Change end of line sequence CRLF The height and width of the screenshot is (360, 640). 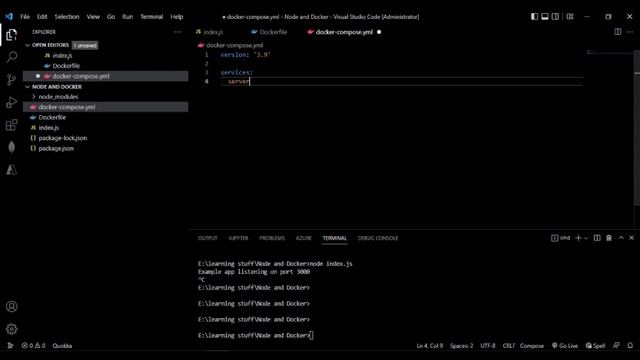tap(509, 346)
